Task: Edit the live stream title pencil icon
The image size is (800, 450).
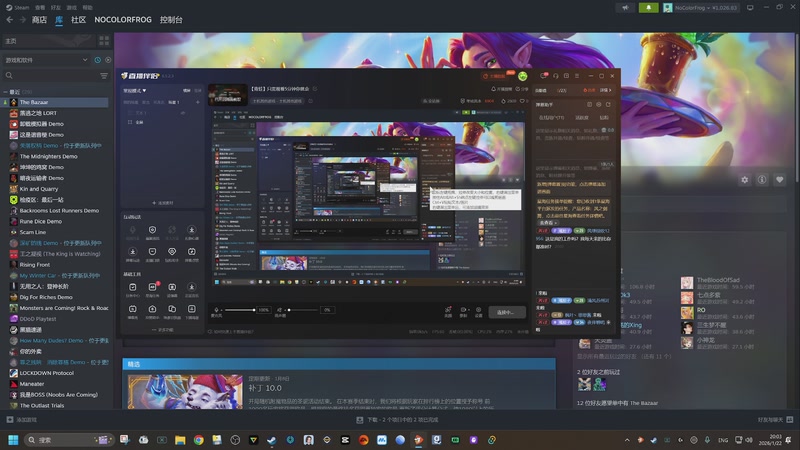Action: click(315, 89)
